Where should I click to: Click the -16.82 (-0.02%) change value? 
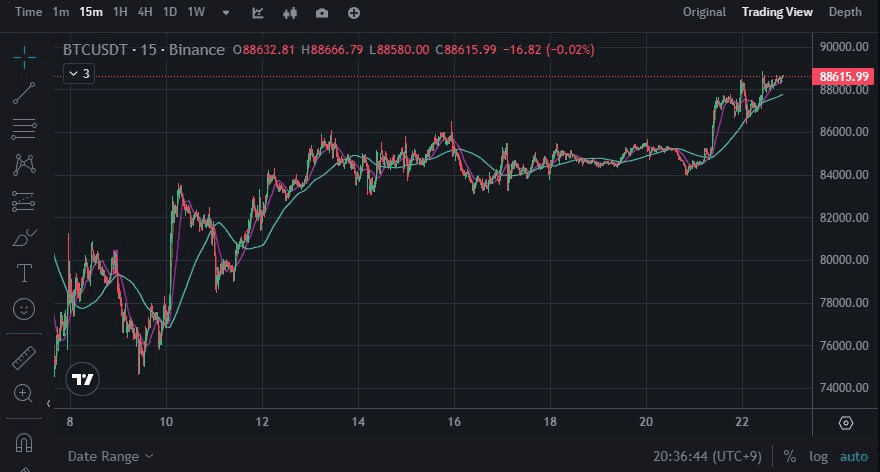[x=549, y=50]
